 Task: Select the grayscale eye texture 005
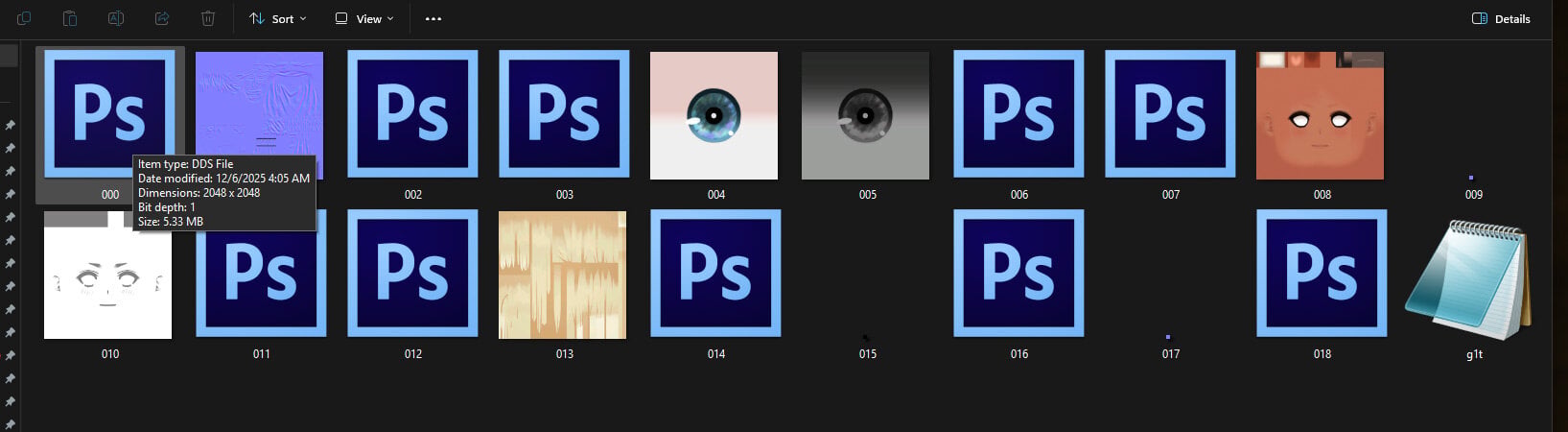click(x=865, y=115)
